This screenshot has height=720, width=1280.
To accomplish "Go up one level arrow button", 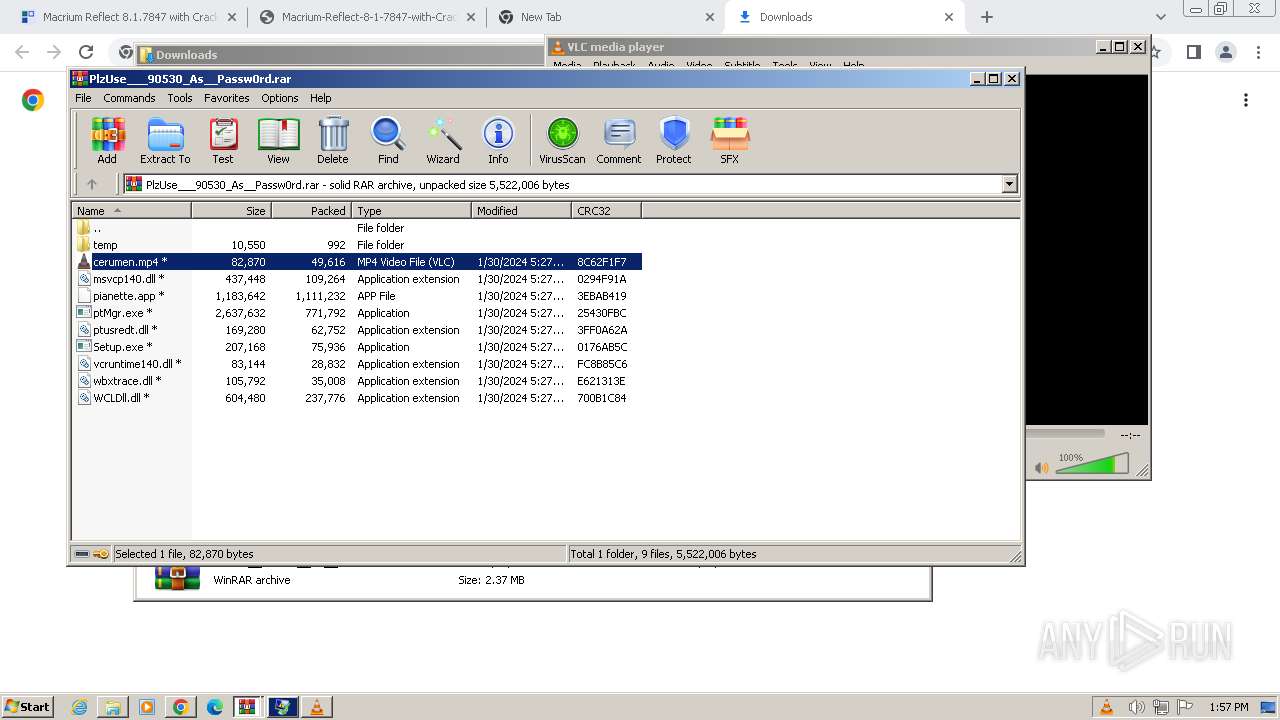I will coord(92,184).
